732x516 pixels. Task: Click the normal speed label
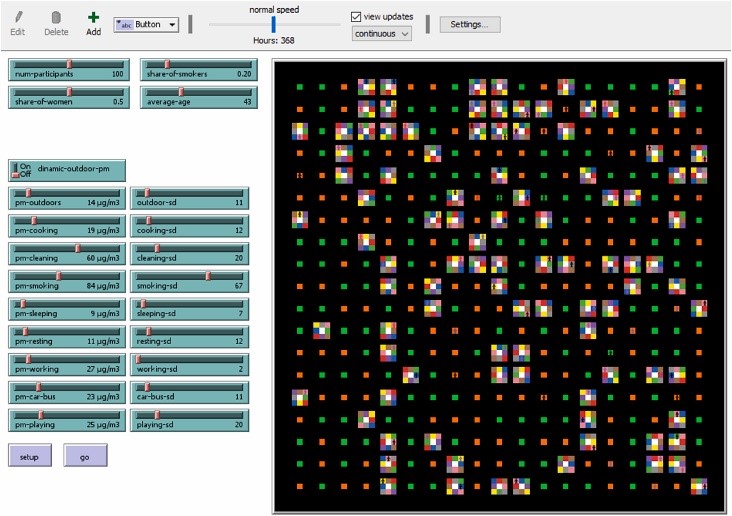pyautogui.click(x=274, y=9)
